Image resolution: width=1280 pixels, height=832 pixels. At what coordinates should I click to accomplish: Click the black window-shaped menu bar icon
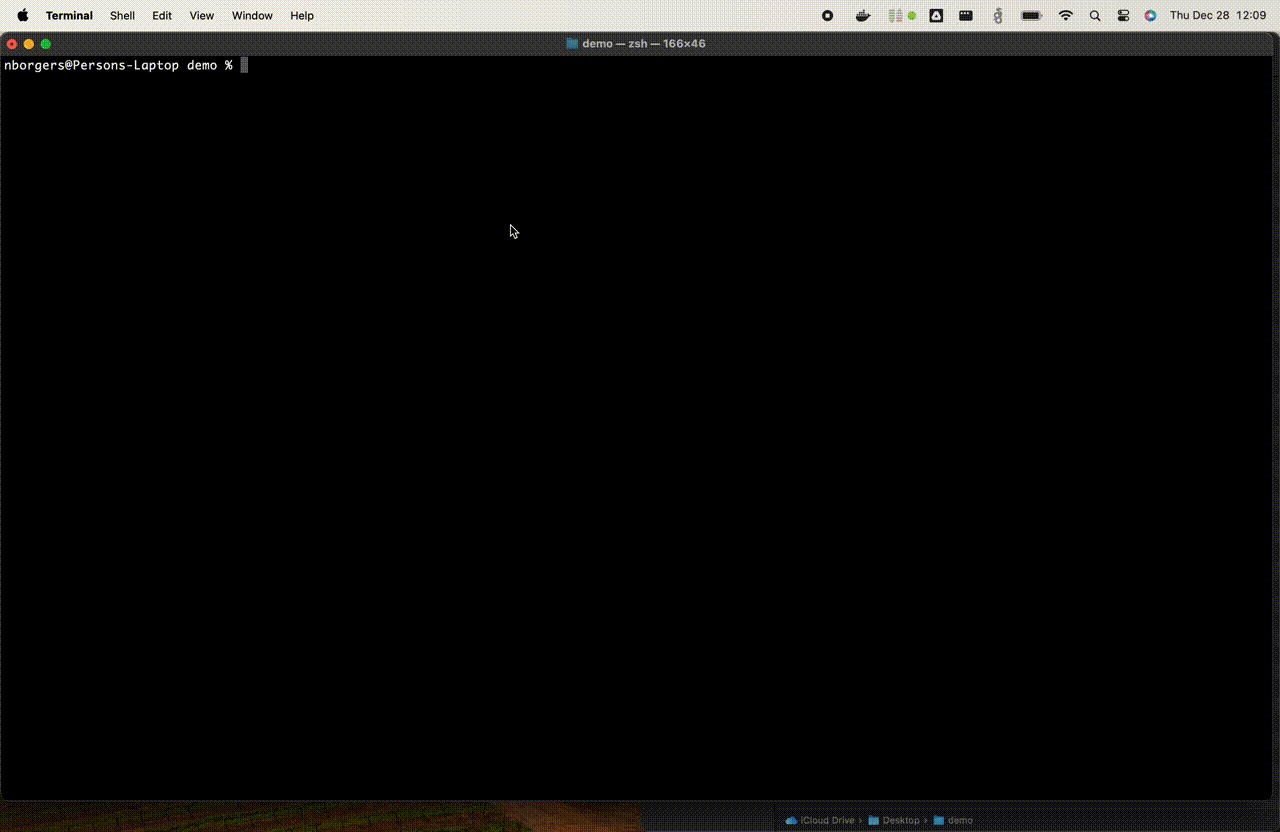click(x=966, y=16)
